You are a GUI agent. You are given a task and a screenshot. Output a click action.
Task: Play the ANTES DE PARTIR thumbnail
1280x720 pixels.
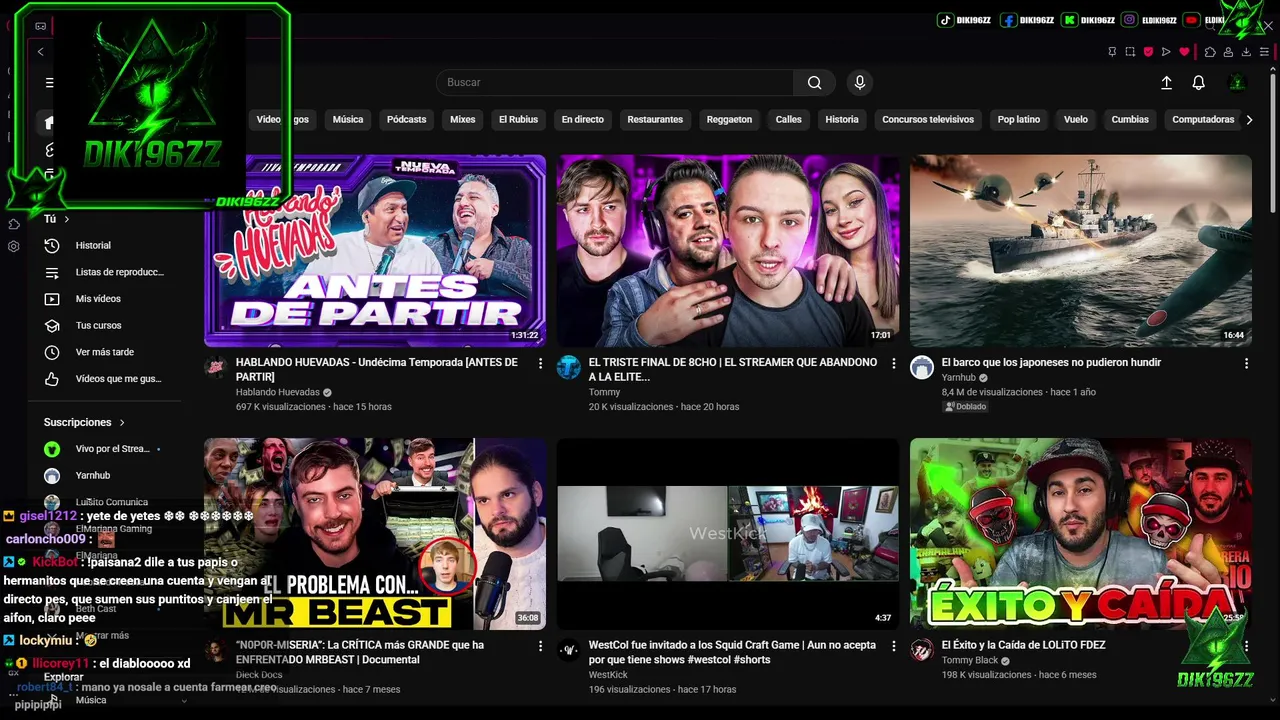click(x=375, y=251)
